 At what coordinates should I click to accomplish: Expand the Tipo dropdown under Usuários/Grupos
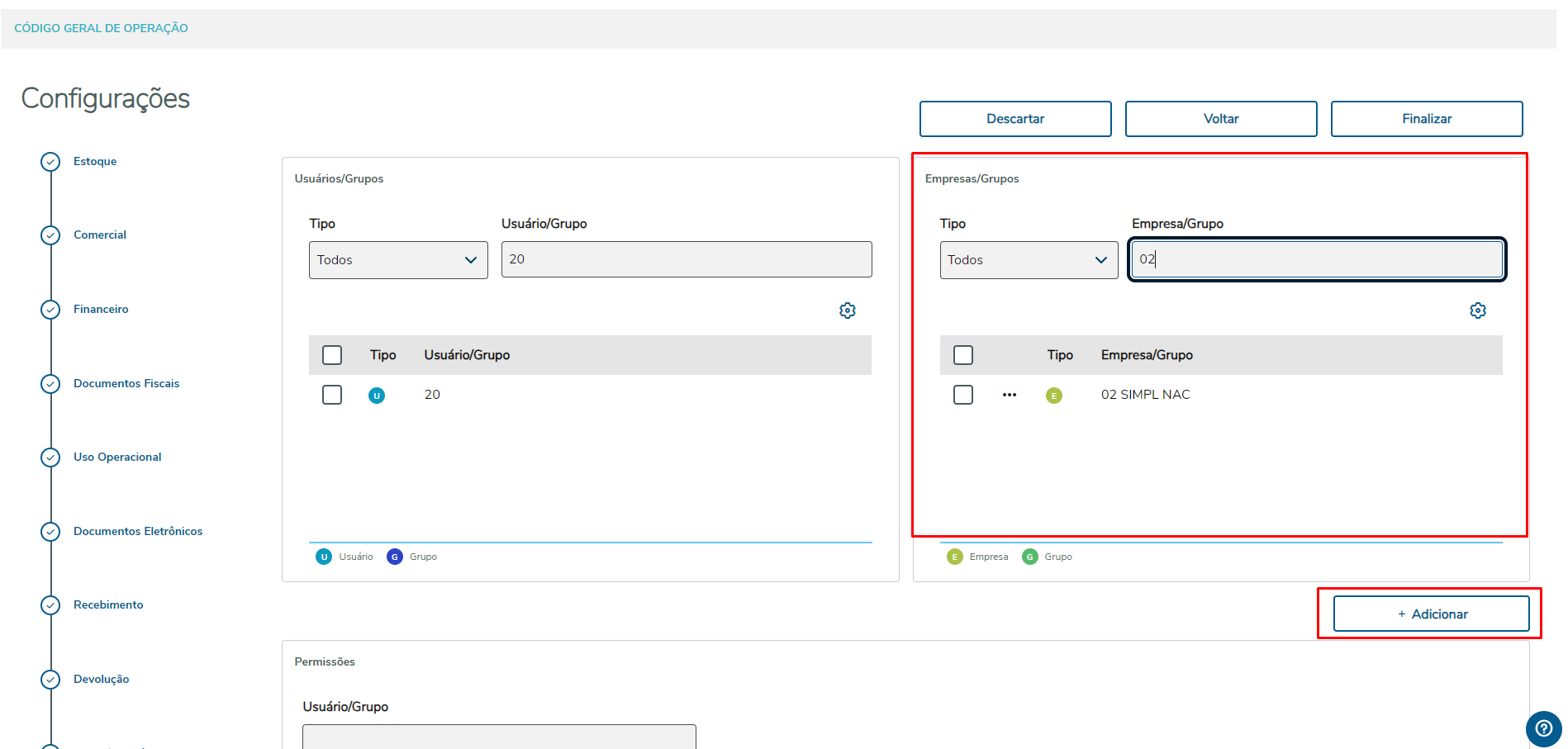(398, 260)
